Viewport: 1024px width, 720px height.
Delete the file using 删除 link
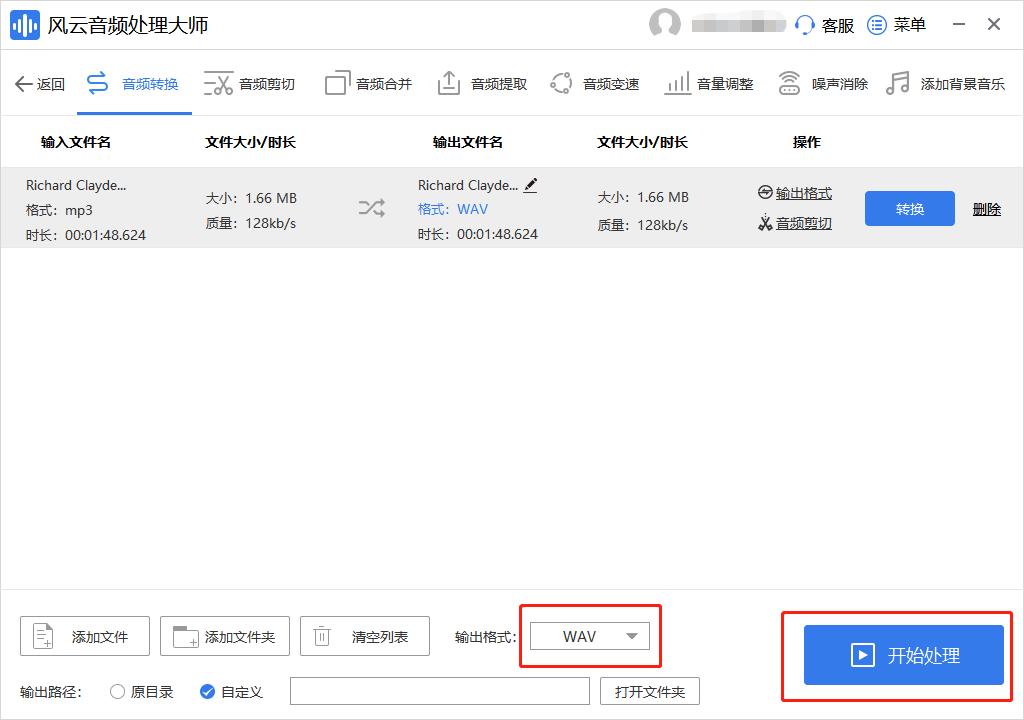point(985,208)
